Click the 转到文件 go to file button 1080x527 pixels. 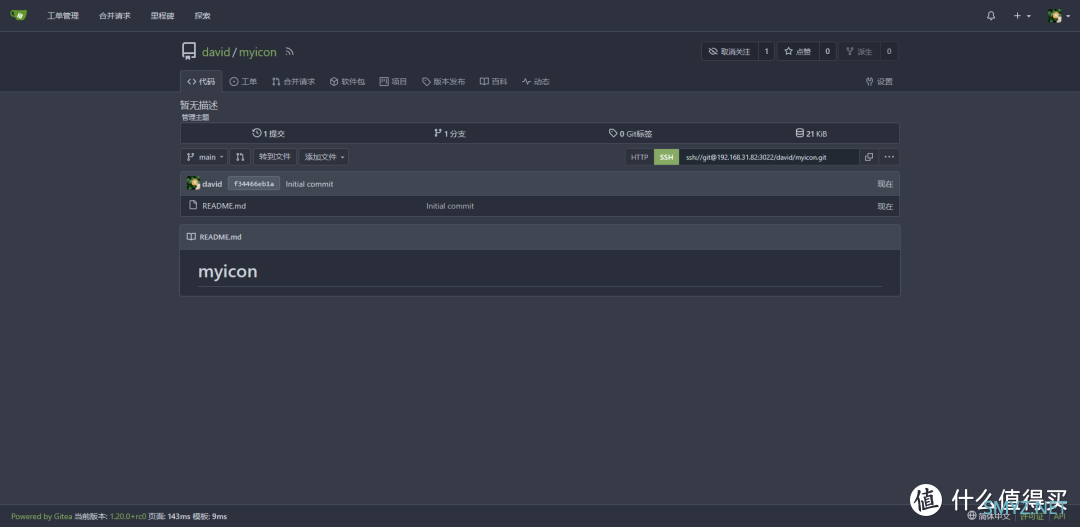pyautogui.click(x=275, y=157)
